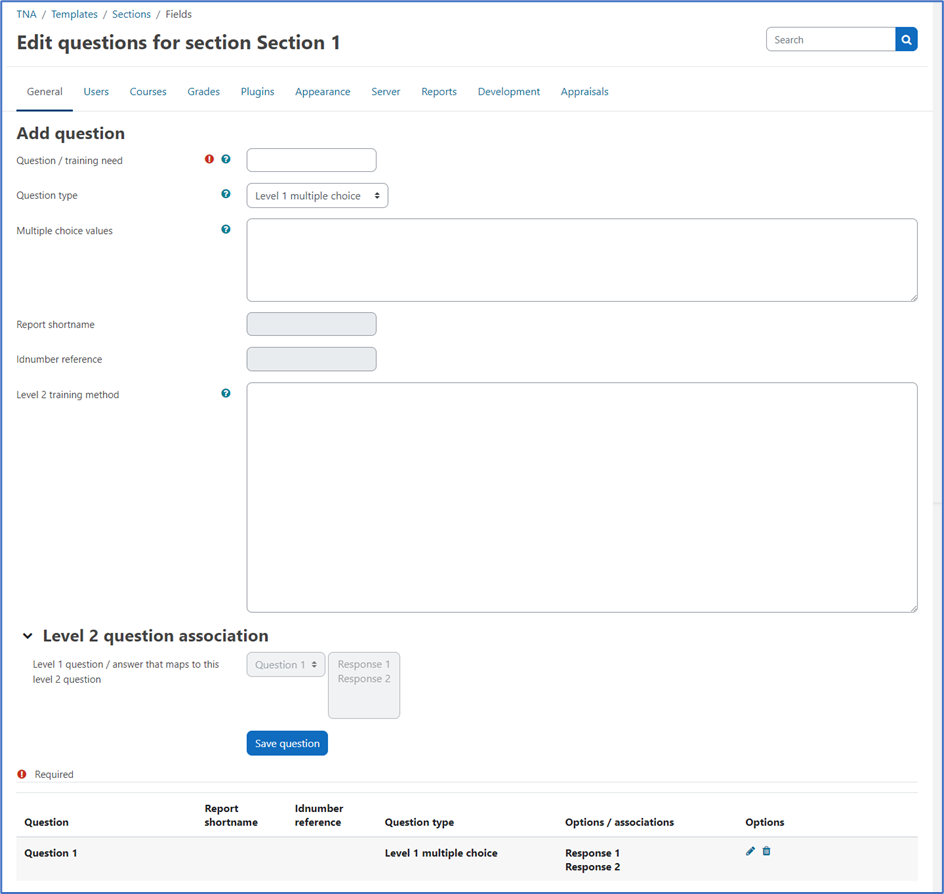Click the Report shortname field
The height and width of the screenshot is (894, 944).
[x=311, y=324]
